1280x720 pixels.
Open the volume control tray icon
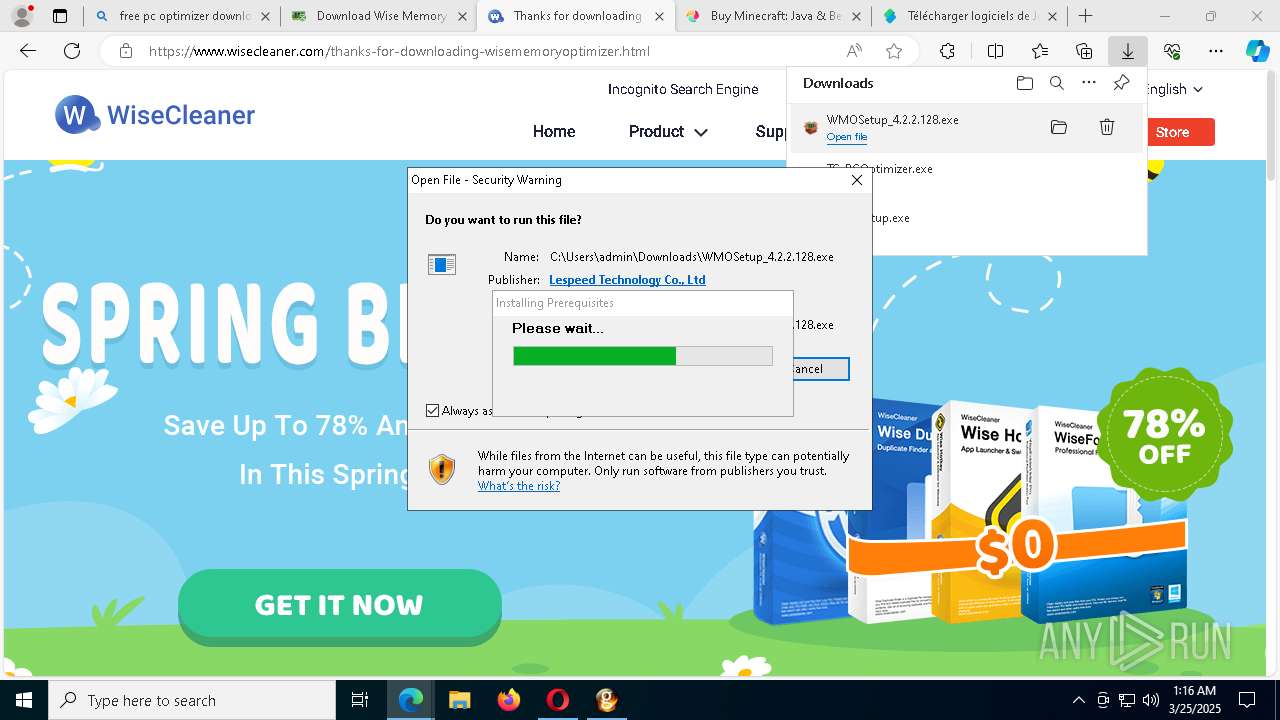(1150, 700)
